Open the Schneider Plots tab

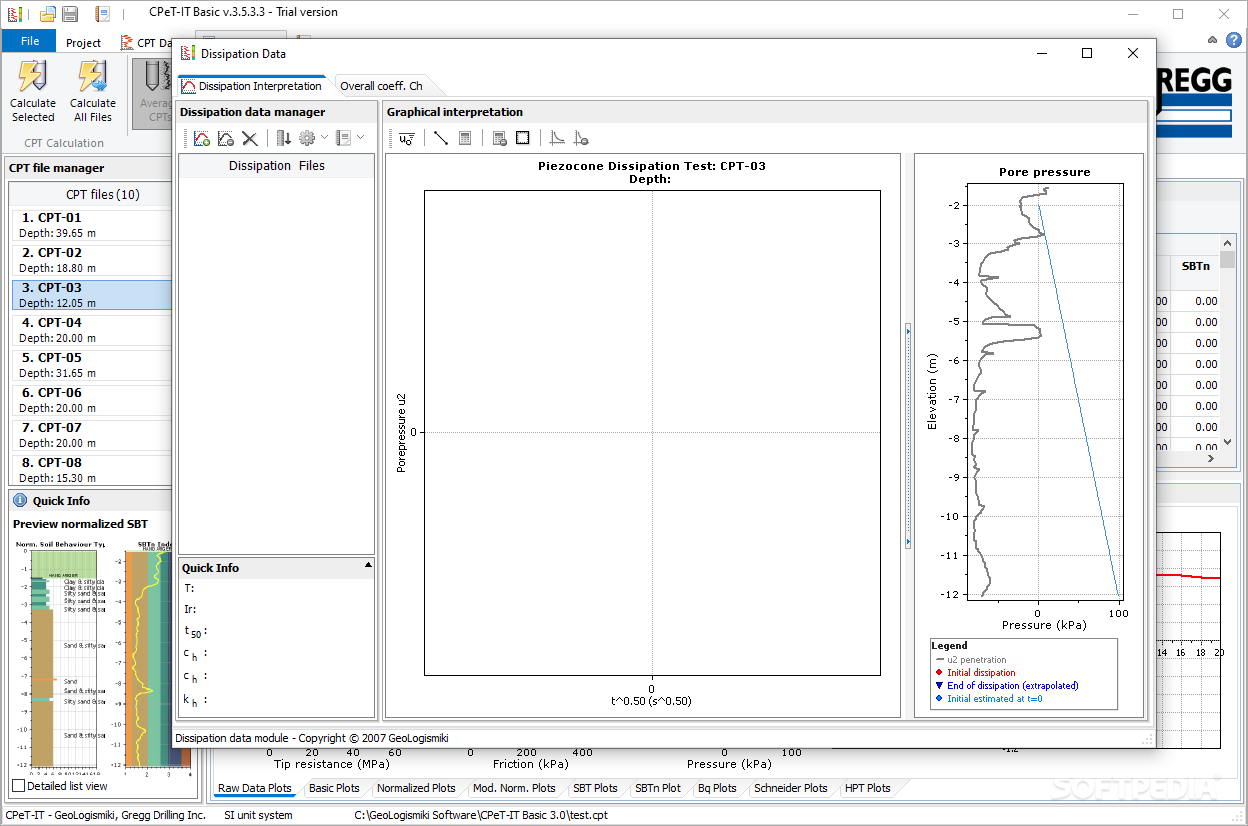(x=790, y=788)
